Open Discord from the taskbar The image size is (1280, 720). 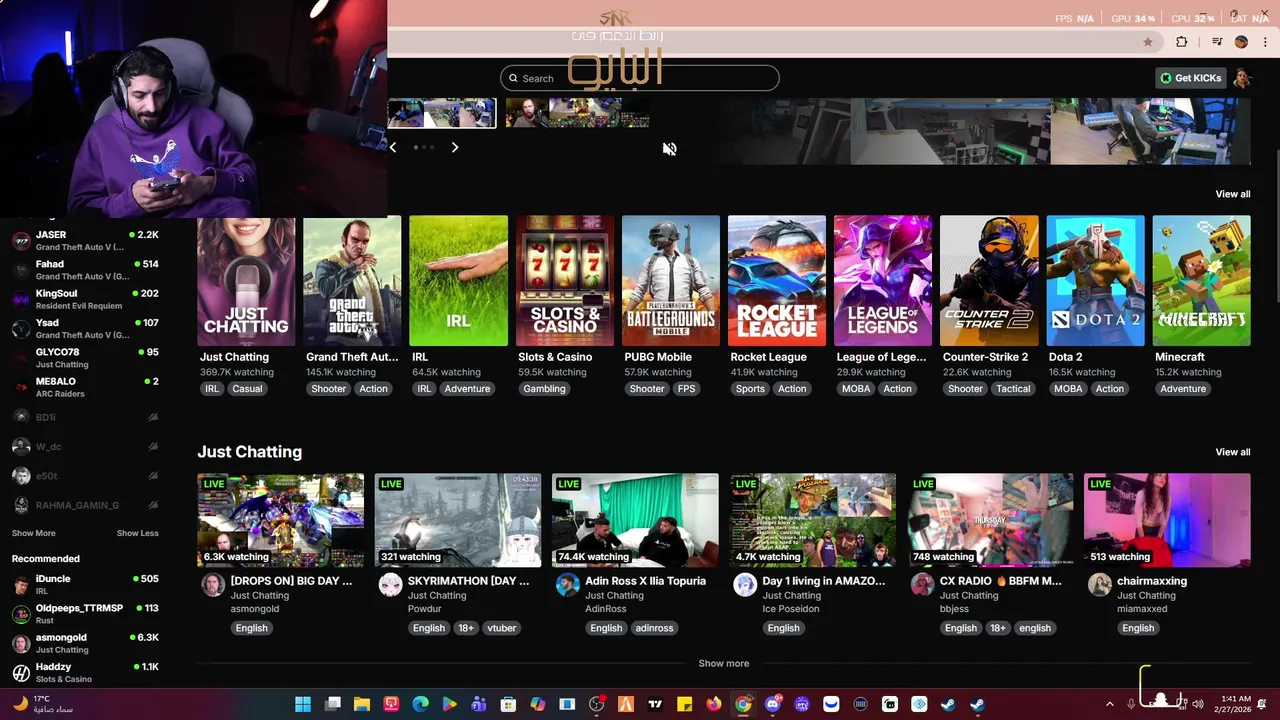[772, 704]
